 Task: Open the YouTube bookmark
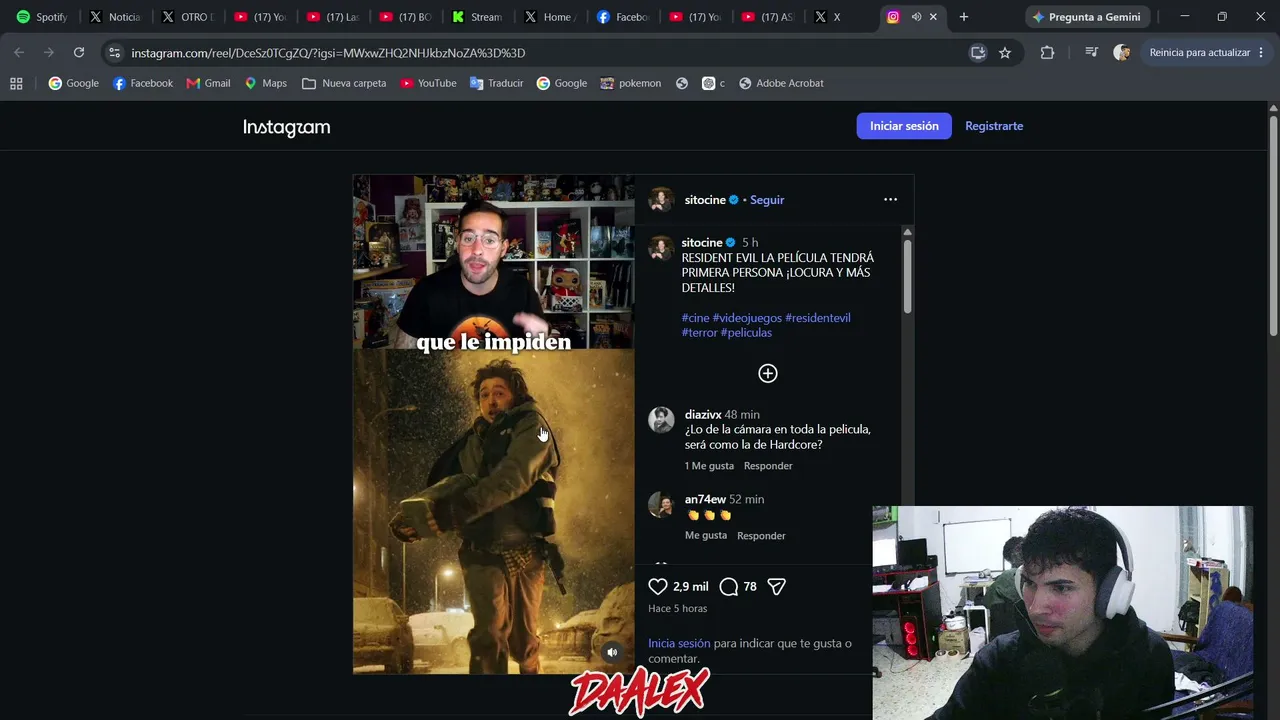pyautogui.click(x=428, y=83)
